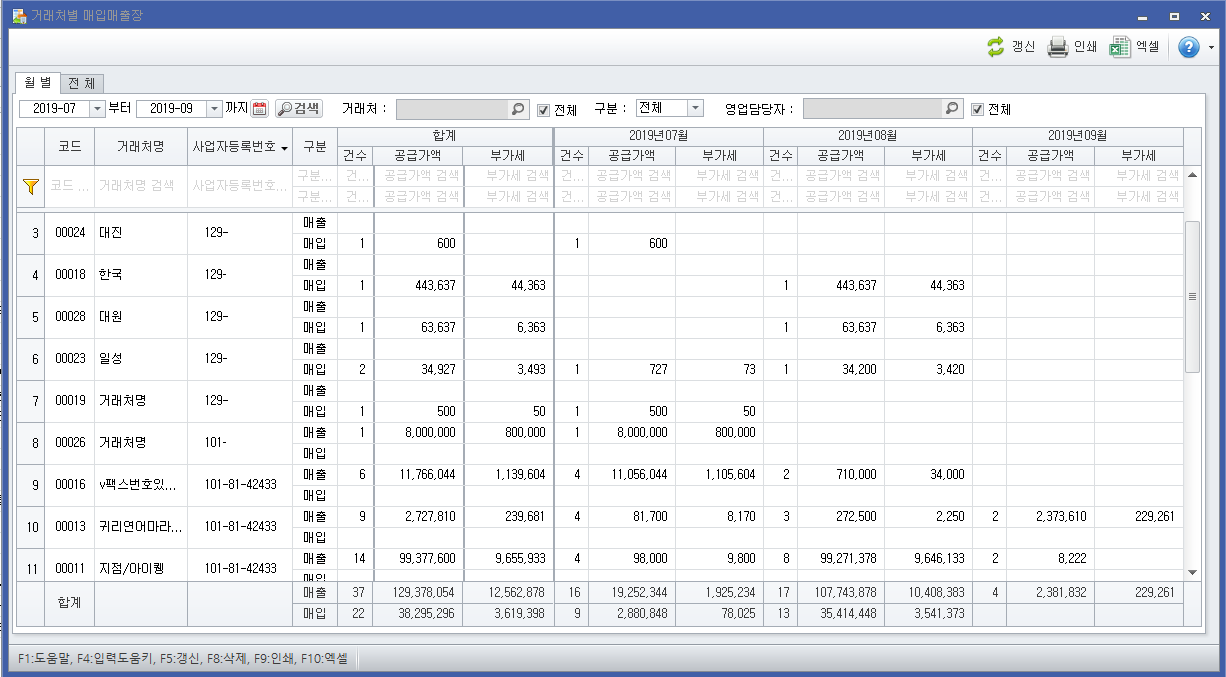Image resolution: width=1226 pixels, height=677 pixels.
Task: Click the 갱신 refresh icon
Action: point(995,47)
